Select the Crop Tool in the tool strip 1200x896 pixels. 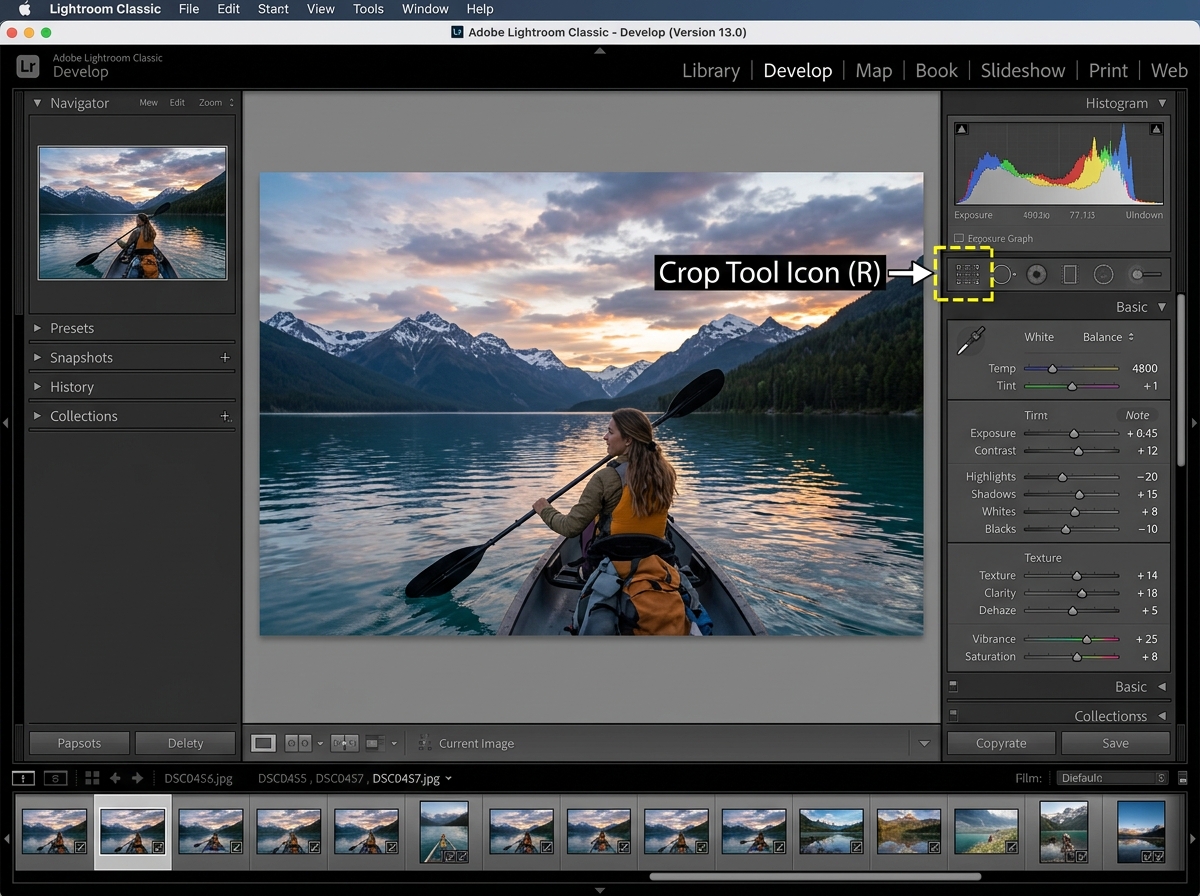point(967,273)
